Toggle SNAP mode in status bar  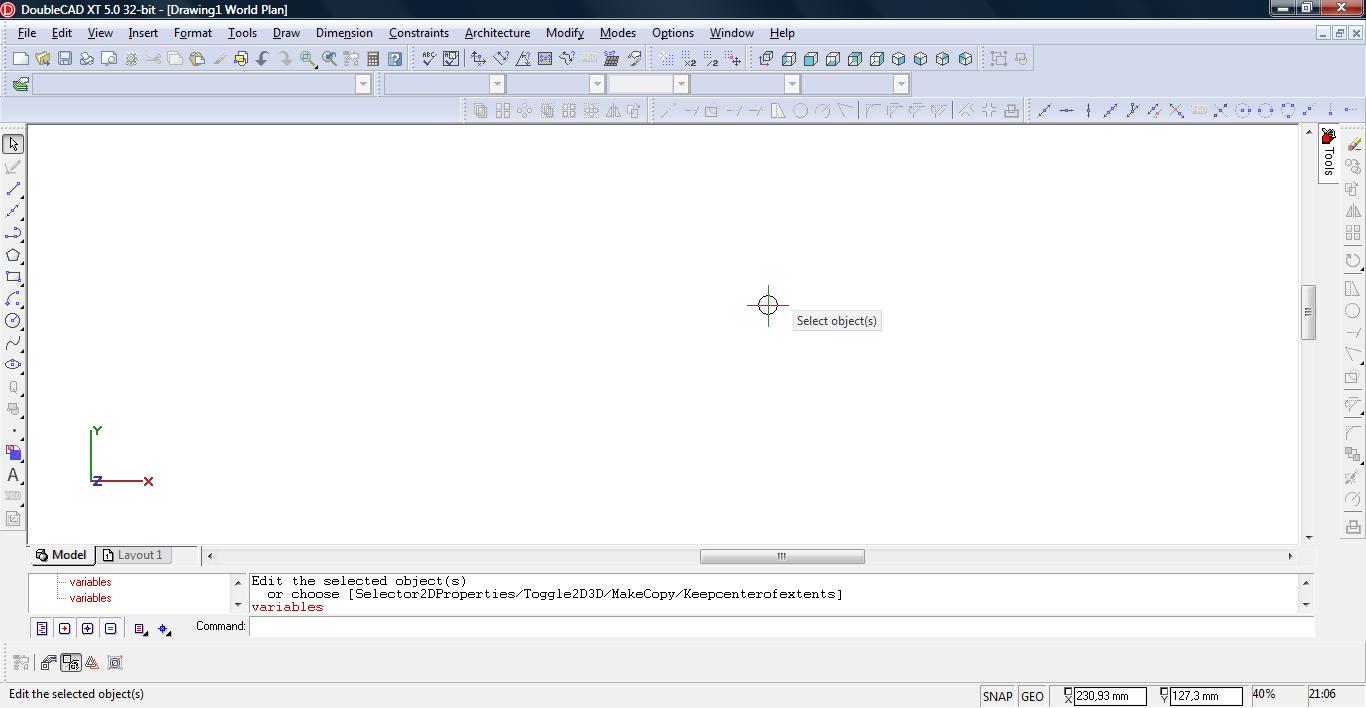tap(997, 696)
